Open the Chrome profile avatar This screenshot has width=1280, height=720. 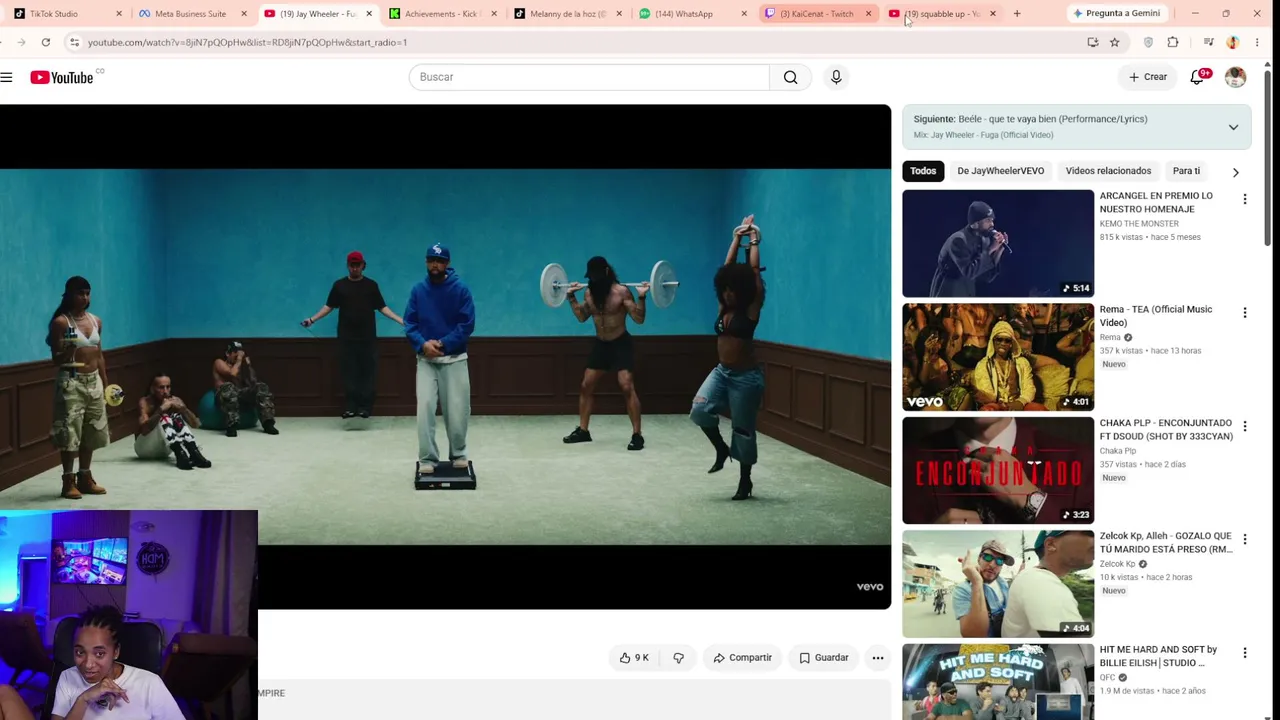point(1233,42)
